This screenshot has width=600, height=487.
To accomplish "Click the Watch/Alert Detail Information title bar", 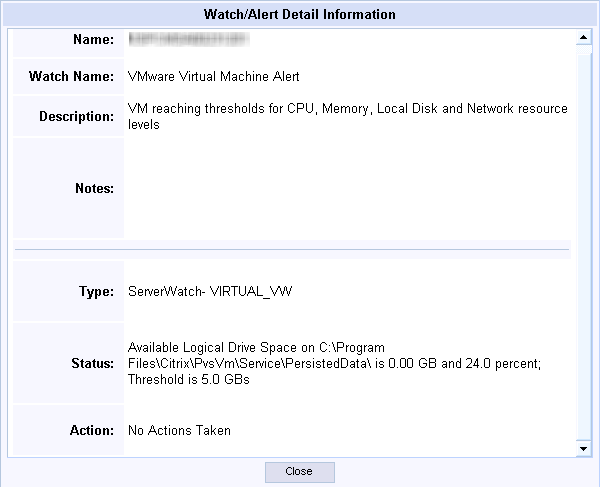I will coord(300,14).
